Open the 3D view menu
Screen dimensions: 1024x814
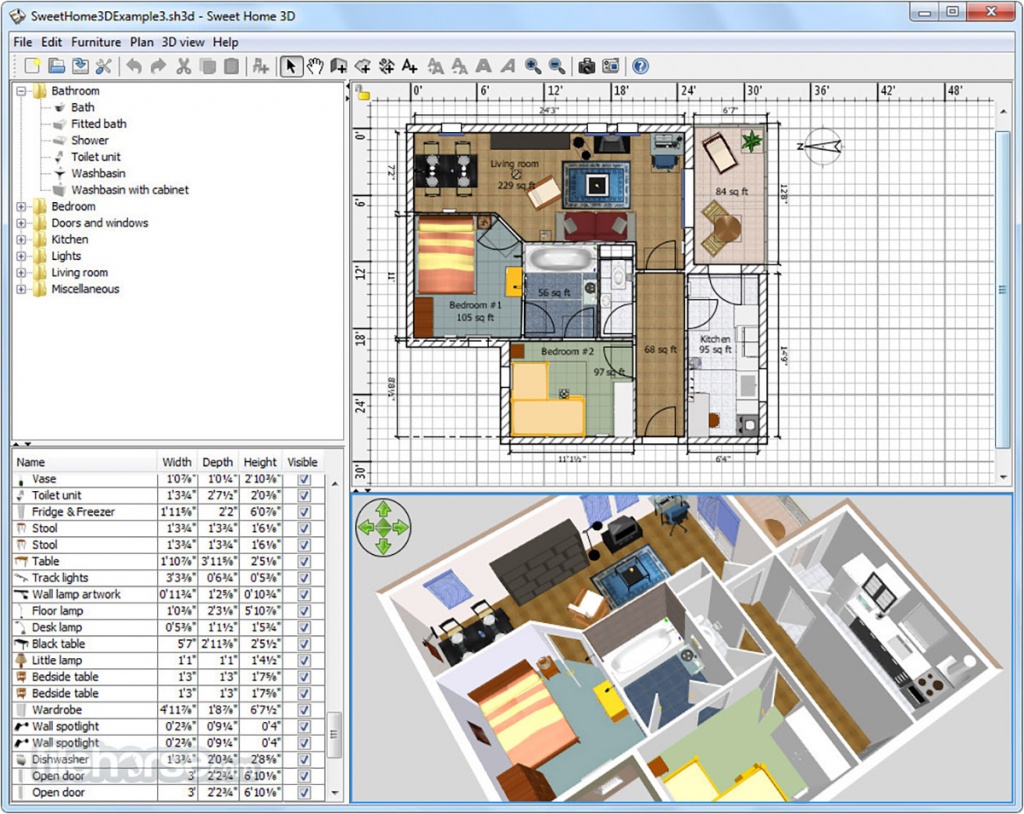(x=183, y=42)
